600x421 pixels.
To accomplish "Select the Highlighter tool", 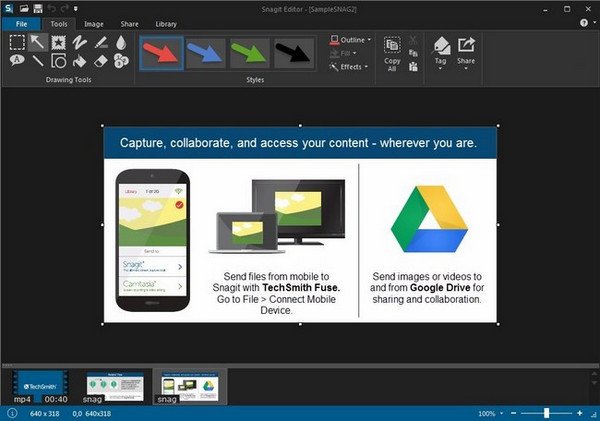I will (x=100, y=42).
